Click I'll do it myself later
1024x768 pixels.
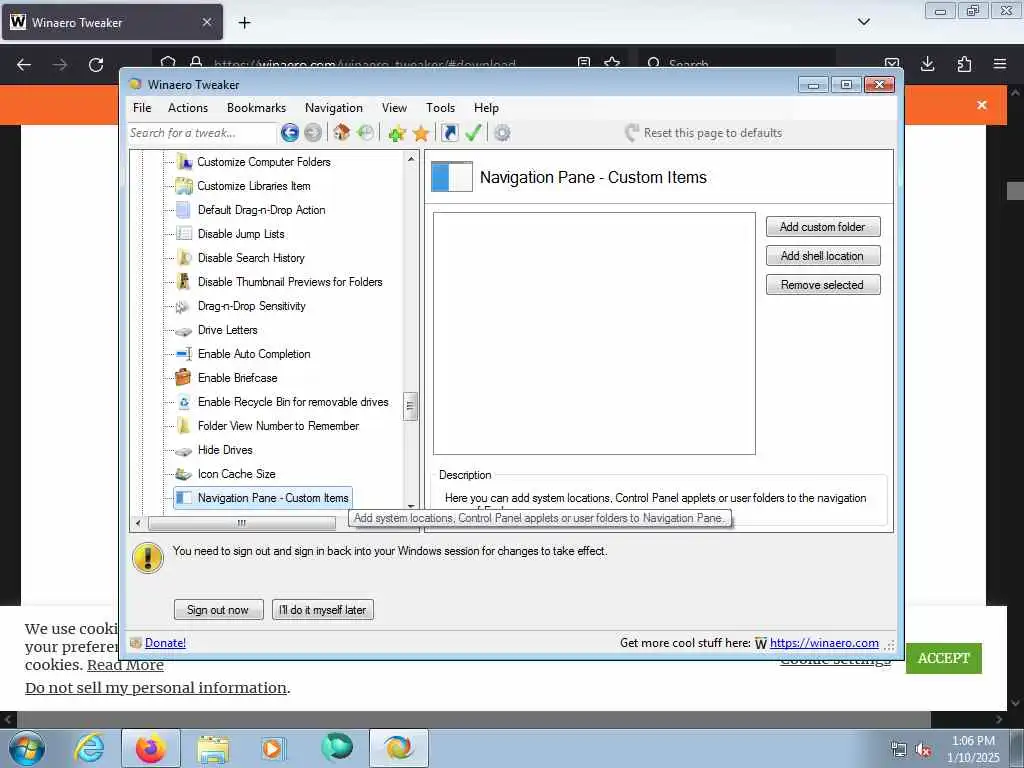coord(323,610)
